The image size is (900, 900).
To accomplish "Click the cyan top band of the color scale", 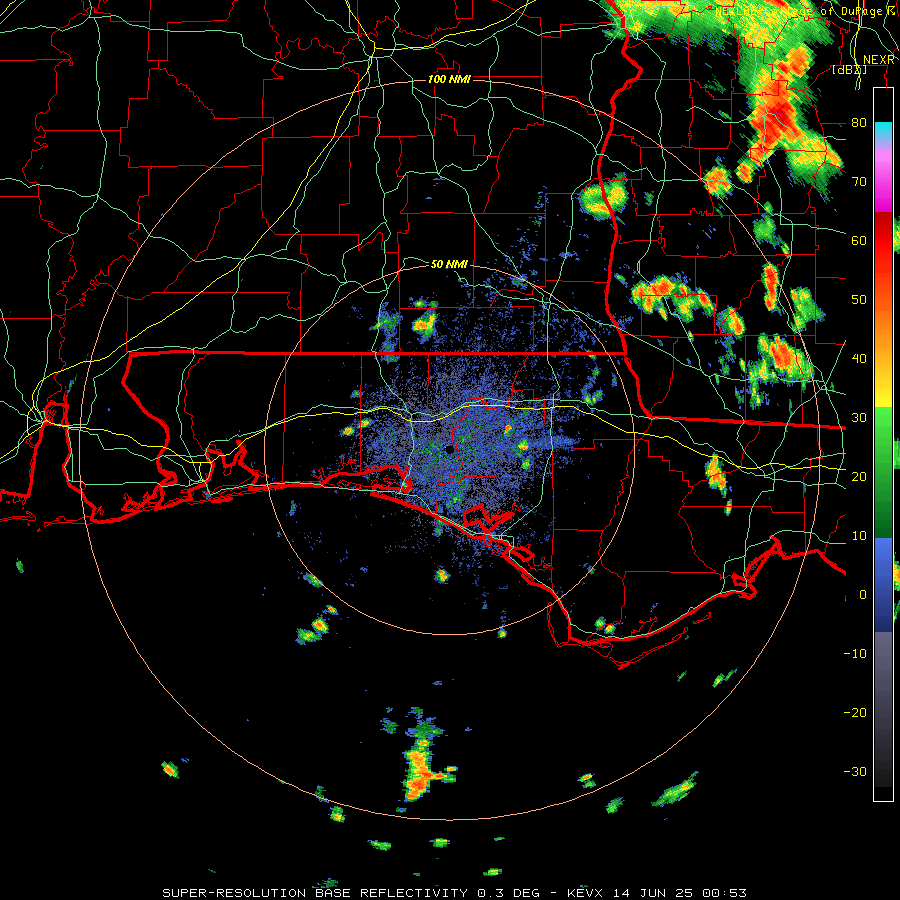I will (883, 131).
